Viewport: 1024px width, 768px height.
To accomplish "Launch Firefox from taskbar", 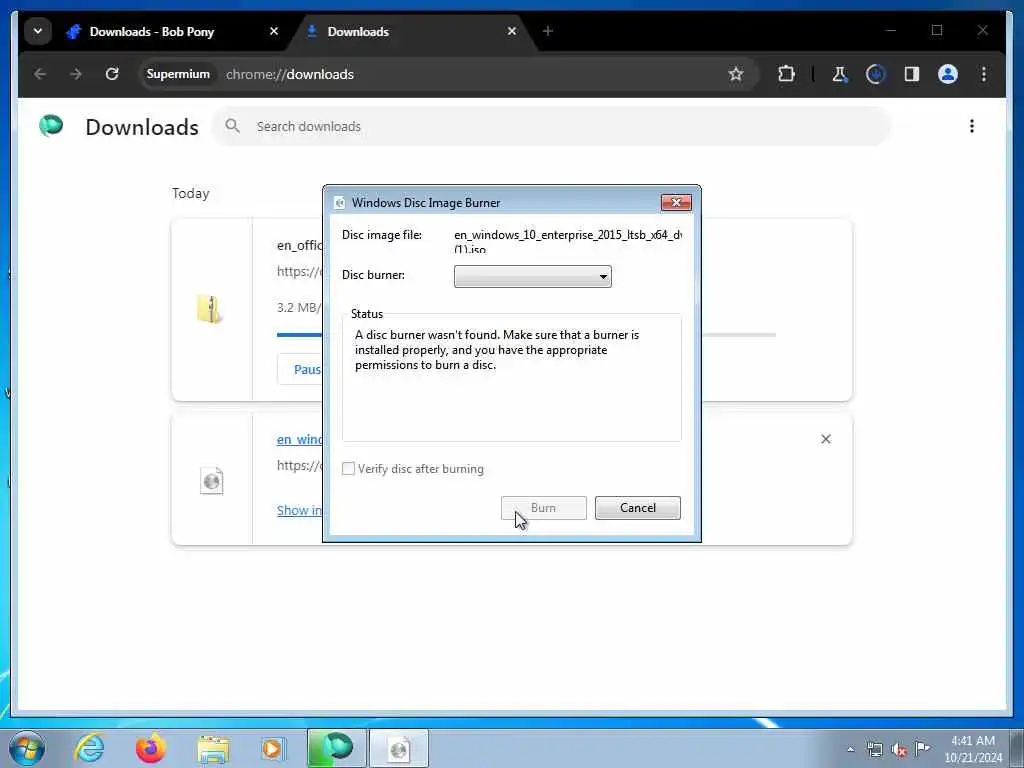I will pos(151,748).
